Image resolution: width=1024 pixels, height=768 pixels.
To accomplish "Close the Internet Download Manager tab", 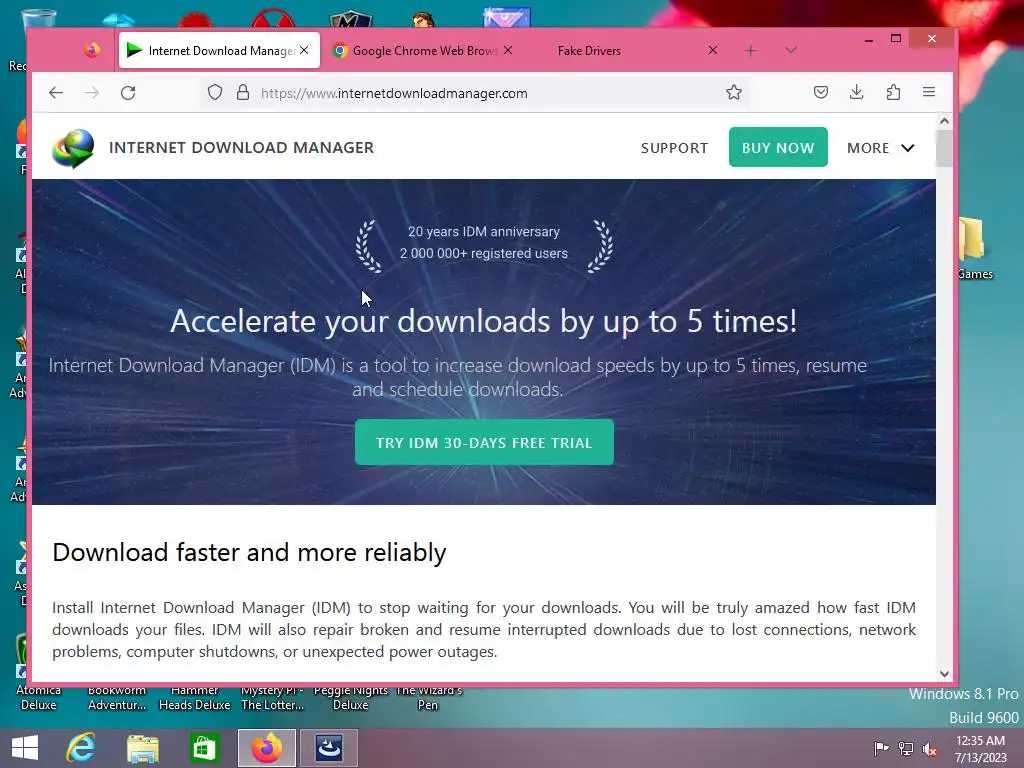I will point(304,50).
